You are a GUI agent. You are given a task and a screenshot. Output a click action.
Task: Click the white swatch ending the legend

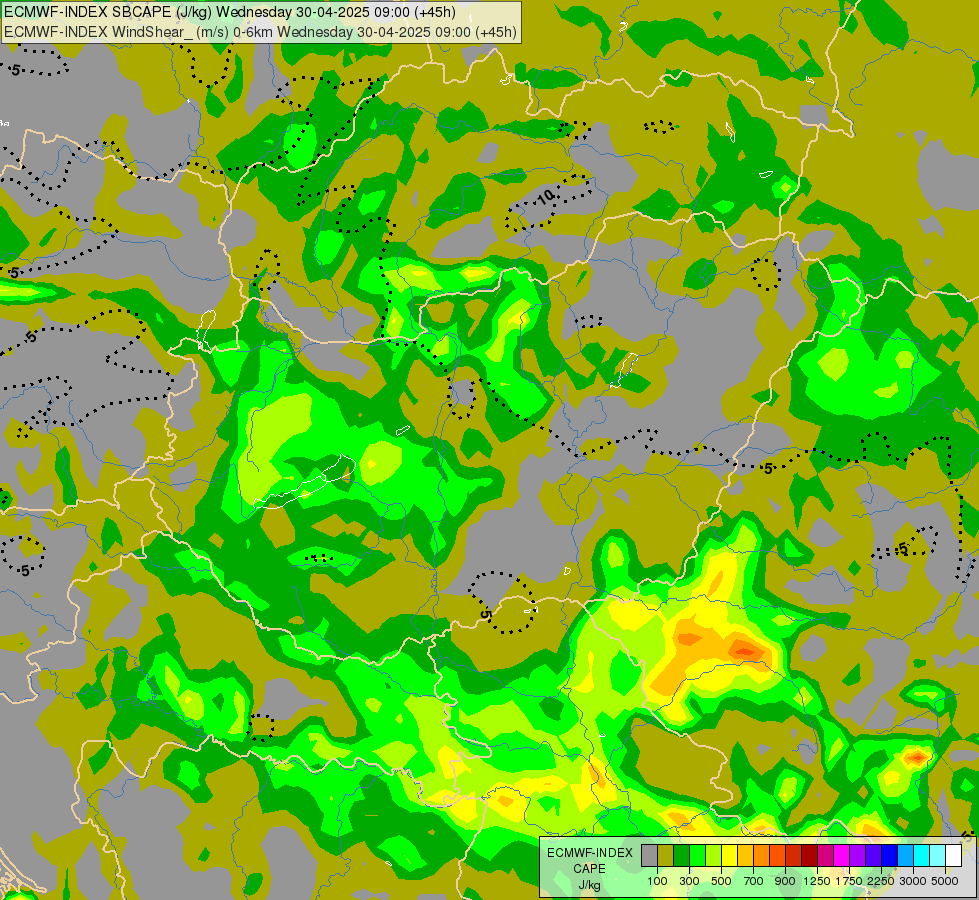[954, 856]
